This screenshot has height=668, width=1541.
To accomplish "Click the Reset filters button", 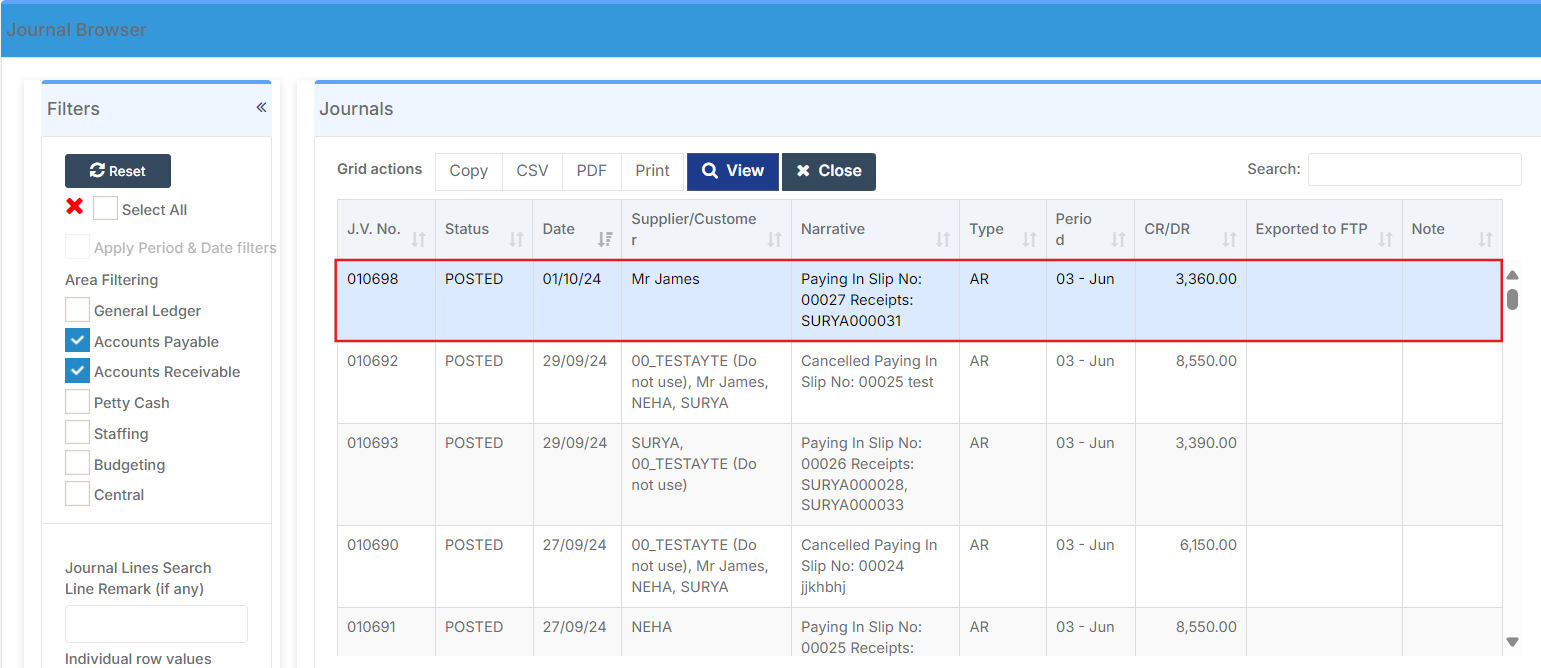I will pos(118,171).
